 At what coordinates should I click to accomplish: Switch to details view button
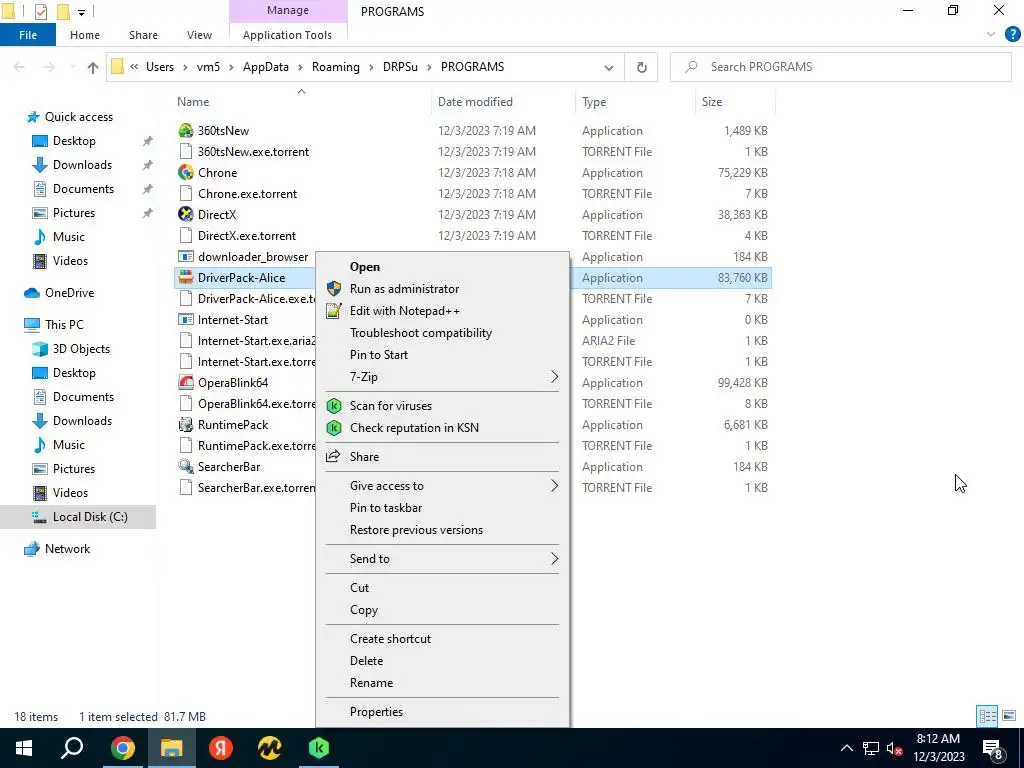pos(987,716)
